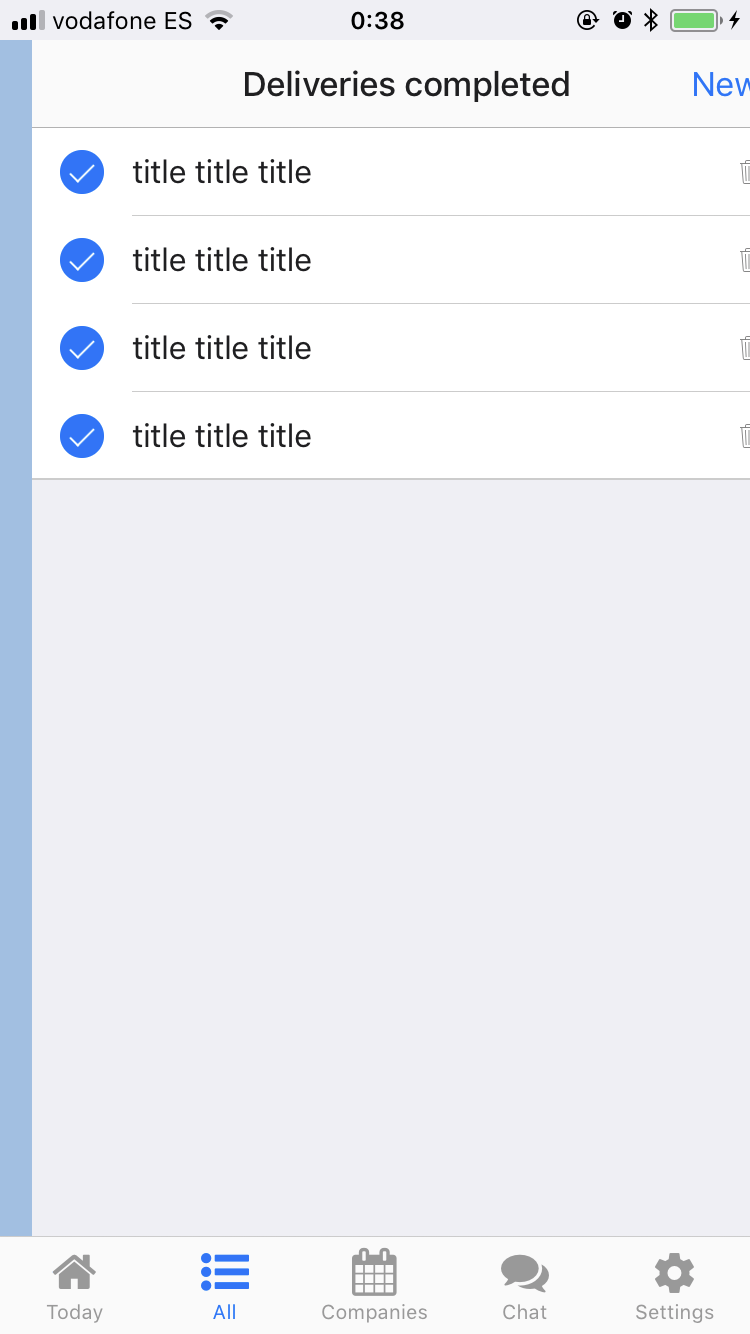Open the second delivery titled 'title title title'
The image size is (750, 1334).
coord(222,260)
